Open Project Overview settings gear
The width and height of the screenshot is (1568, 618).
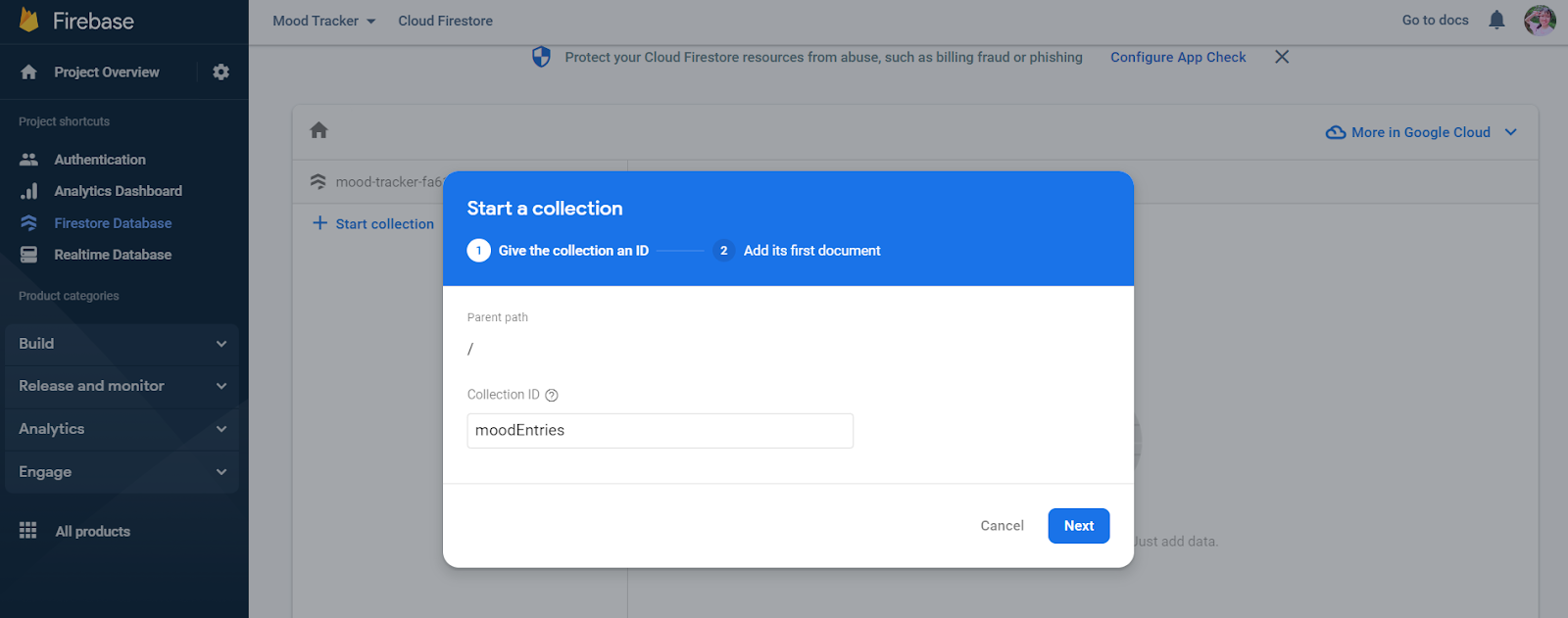(220, 71)
